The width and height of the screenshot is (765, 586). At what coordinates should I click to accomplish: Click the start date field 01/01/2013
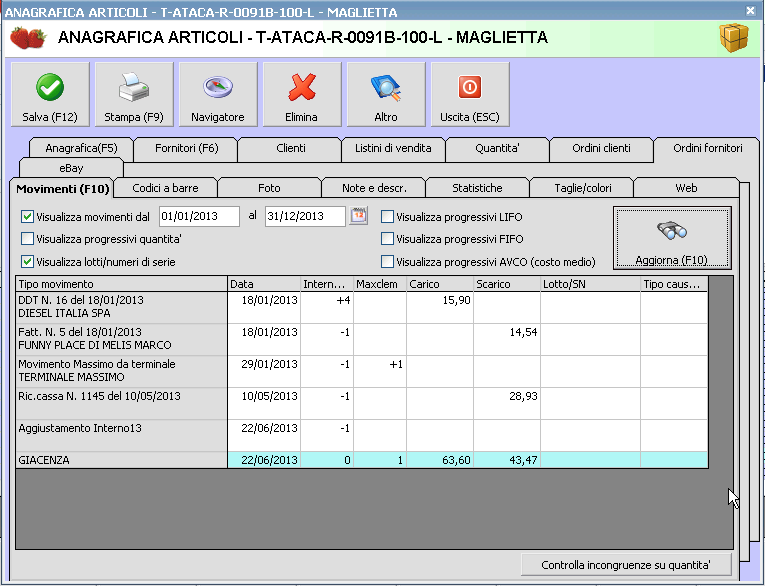point(198,216)
